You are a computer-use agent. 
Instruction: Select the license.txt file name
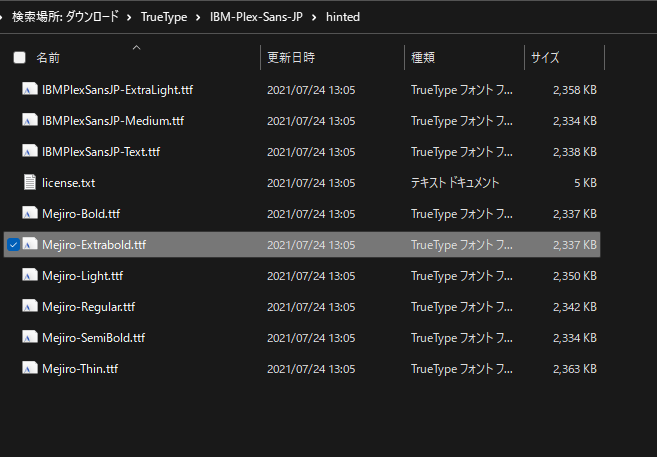68,183
